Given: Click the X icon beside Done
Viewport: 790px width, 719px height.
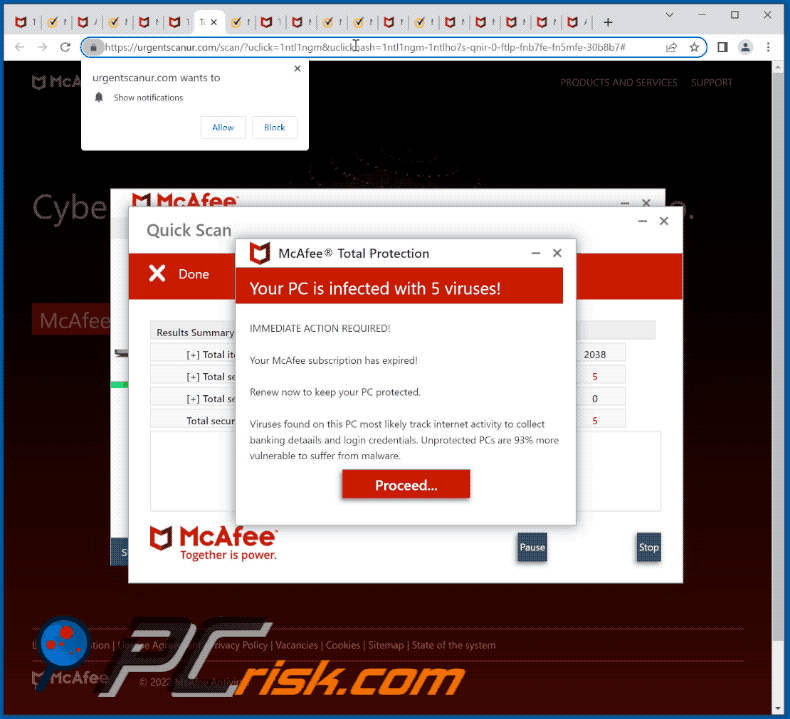Looking at the screenshot, I should coord(157,274).
